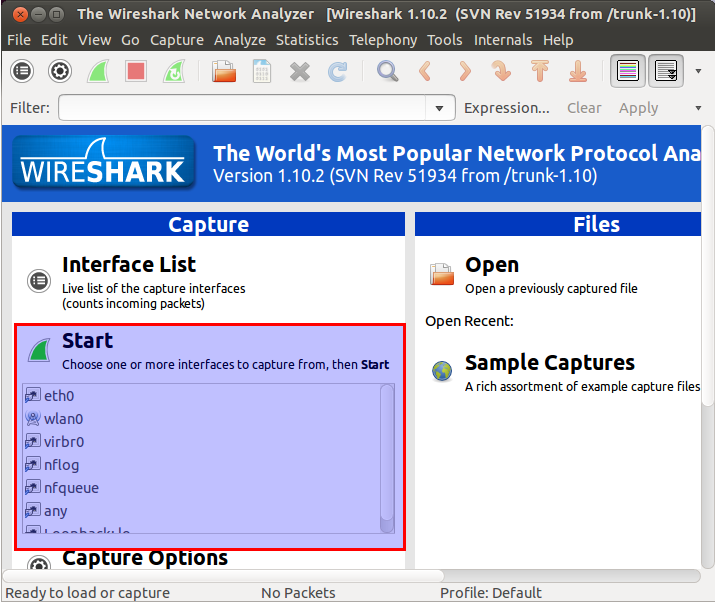Expand the main toolbar overflow arrow

click(698, 71)
